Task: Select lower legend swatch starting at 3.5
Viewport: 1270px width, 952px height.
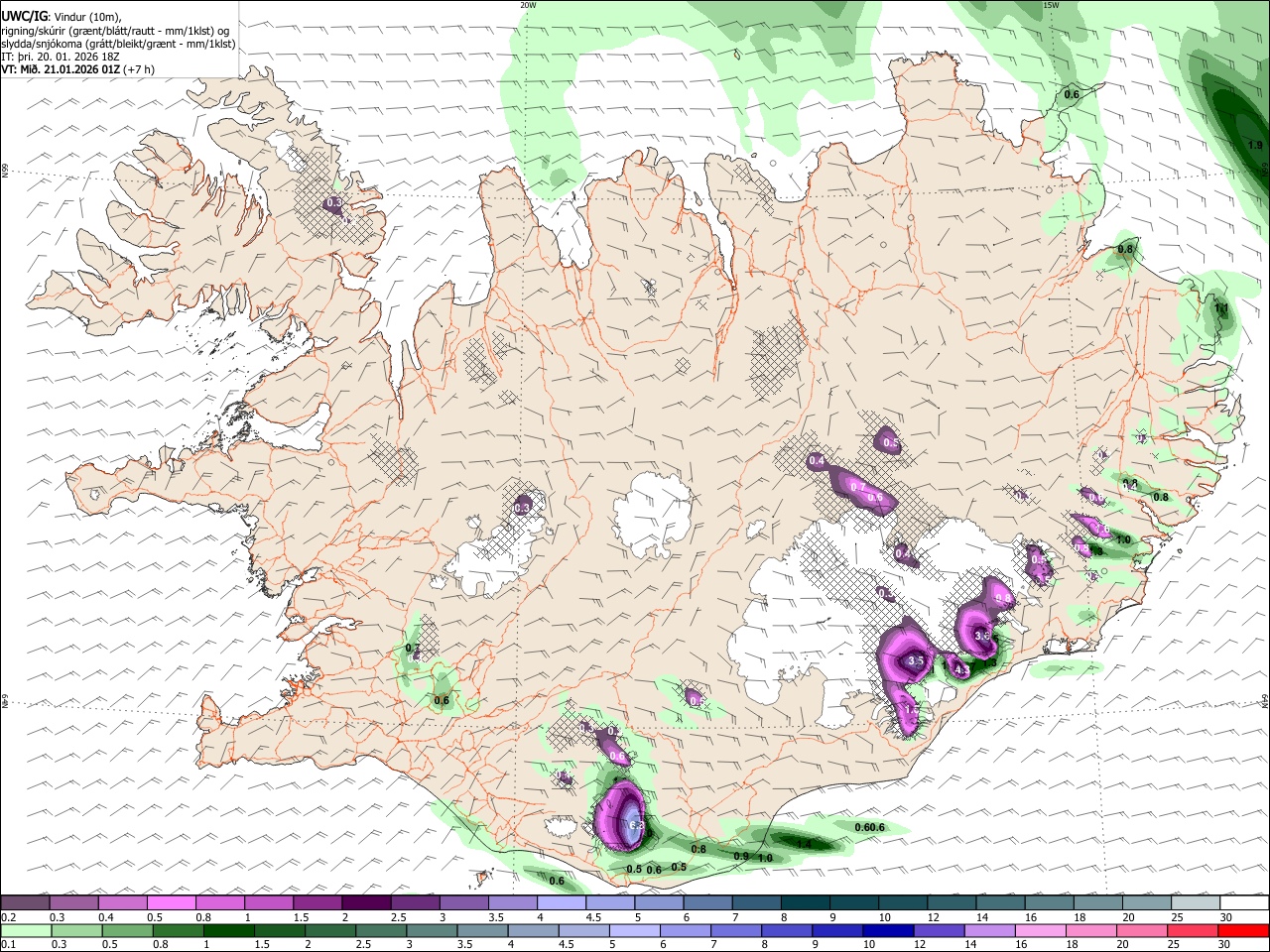Action: click(x=482, y=931)
